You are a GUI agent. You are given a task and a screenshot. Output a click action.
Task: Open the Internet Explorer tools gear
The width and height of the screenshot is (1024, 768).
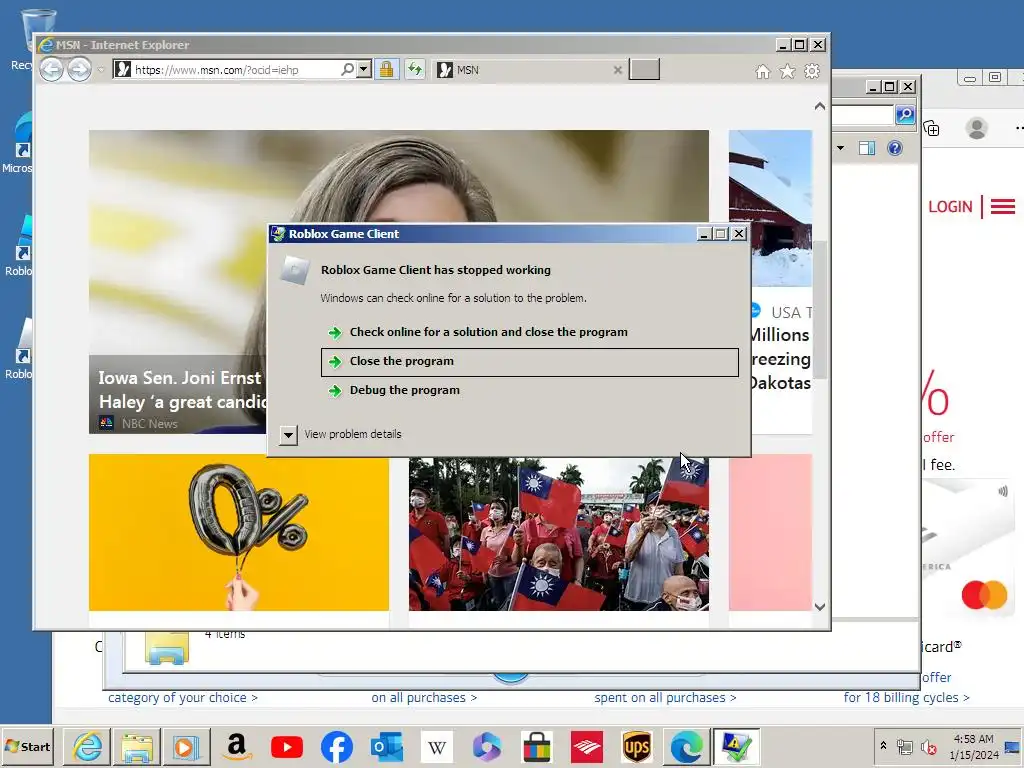[812, 71]
